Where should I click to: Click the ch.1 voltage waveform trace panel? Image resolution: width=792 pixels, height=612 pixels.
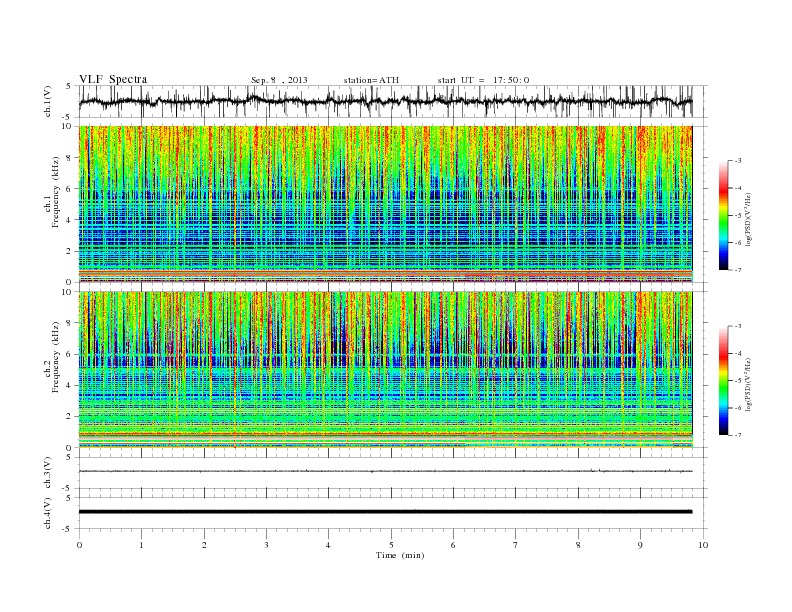[393, 101]
